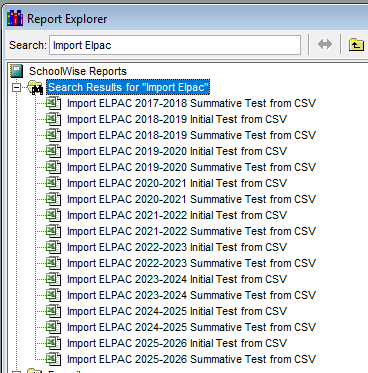This screenshot has height=373, width=368.
Task: Click the Excel icon for 2023-2024 Initial Test
Action: coord(53,279)
